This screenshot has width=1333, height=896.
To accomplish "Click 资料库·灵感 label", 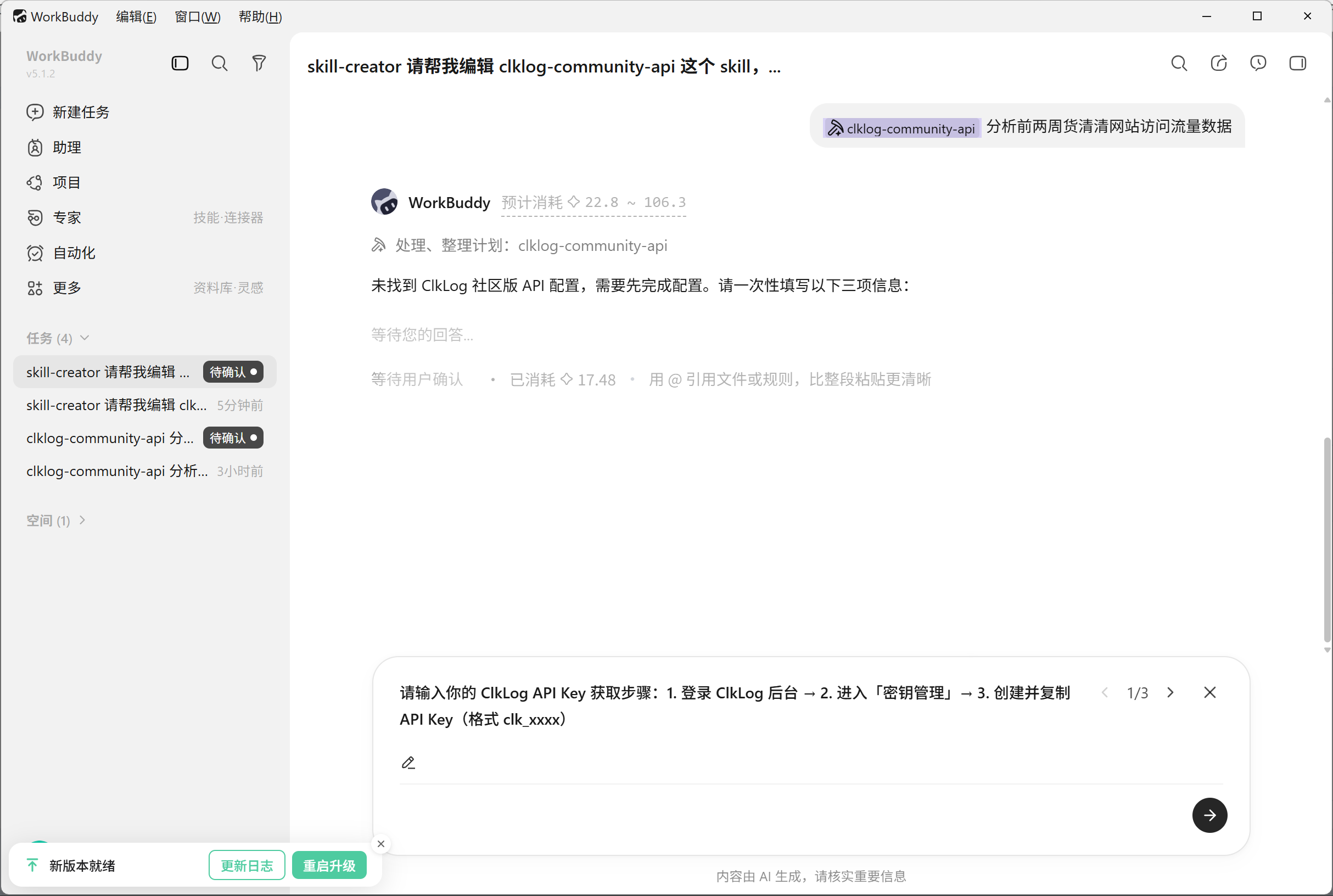I will 228,288.
